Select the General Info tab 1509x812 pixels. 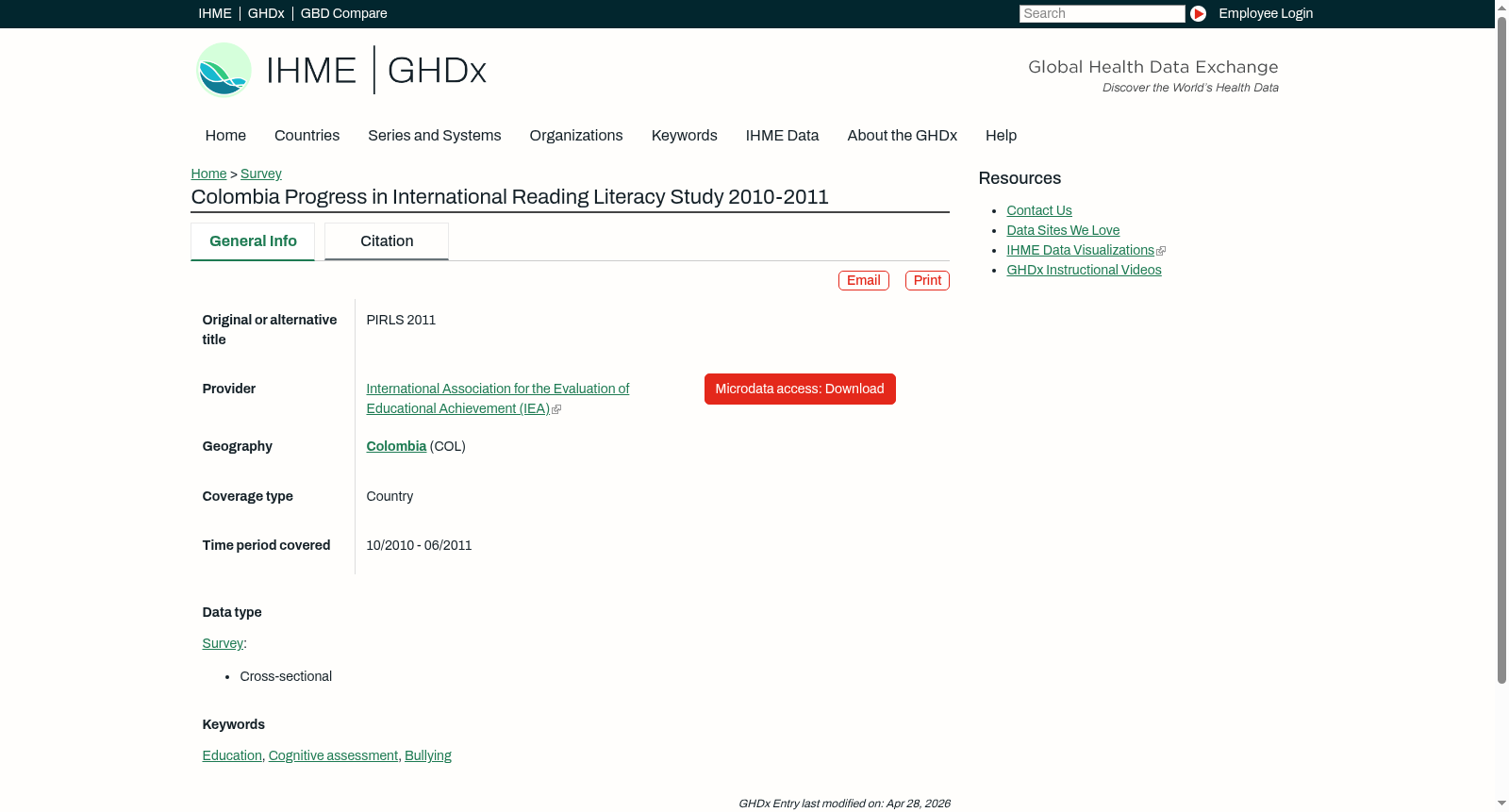point(253,241)
